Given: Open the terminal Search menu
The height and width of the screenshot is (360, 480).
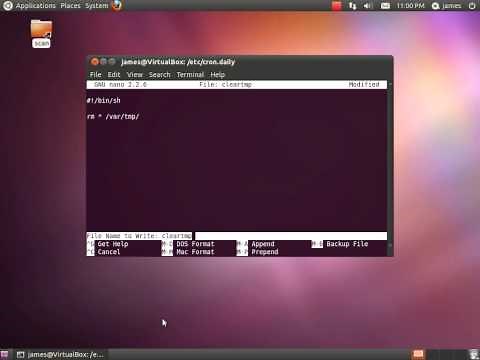Looking at the screenshot, I should click(x=159, y=75).
